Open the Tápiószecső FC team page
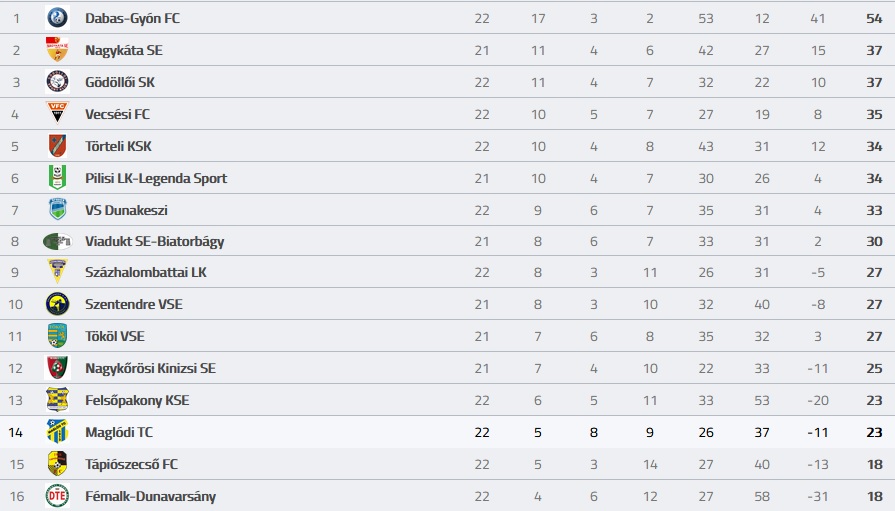This screenshot has width=895, height=511. pyautogui.click(x=131, y=464)
